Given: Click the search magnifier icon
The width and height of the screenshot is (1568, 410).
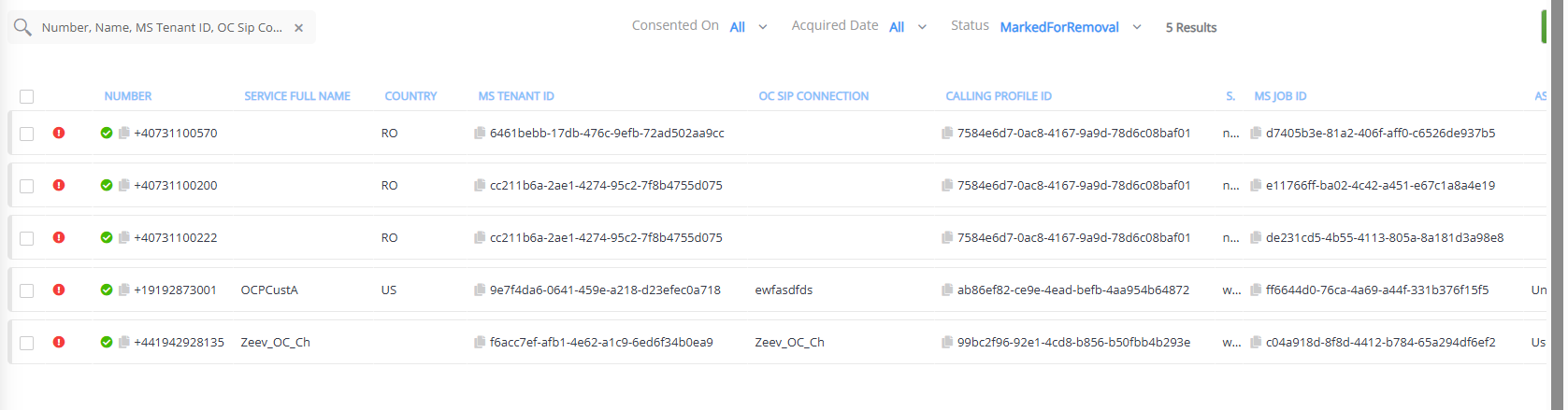Looking at the screenshot, I should coord(22,28).
